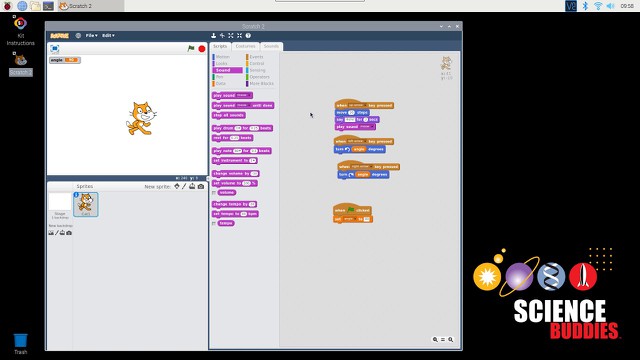Screen dimensions: 640x360
Task: Switch to the Costumes tab
Action: click(245, 46)
